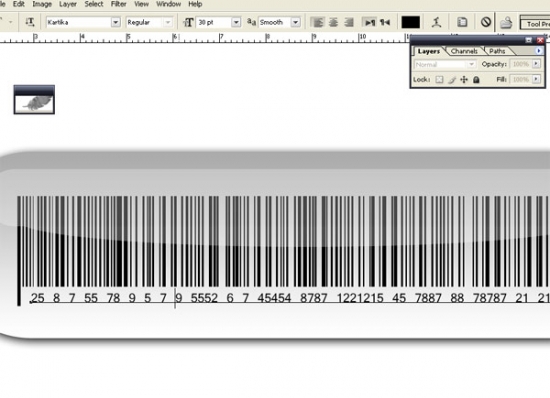The image size is (550, 398).
Task: Cancel current text edits icon
Action: click(486, 22)
